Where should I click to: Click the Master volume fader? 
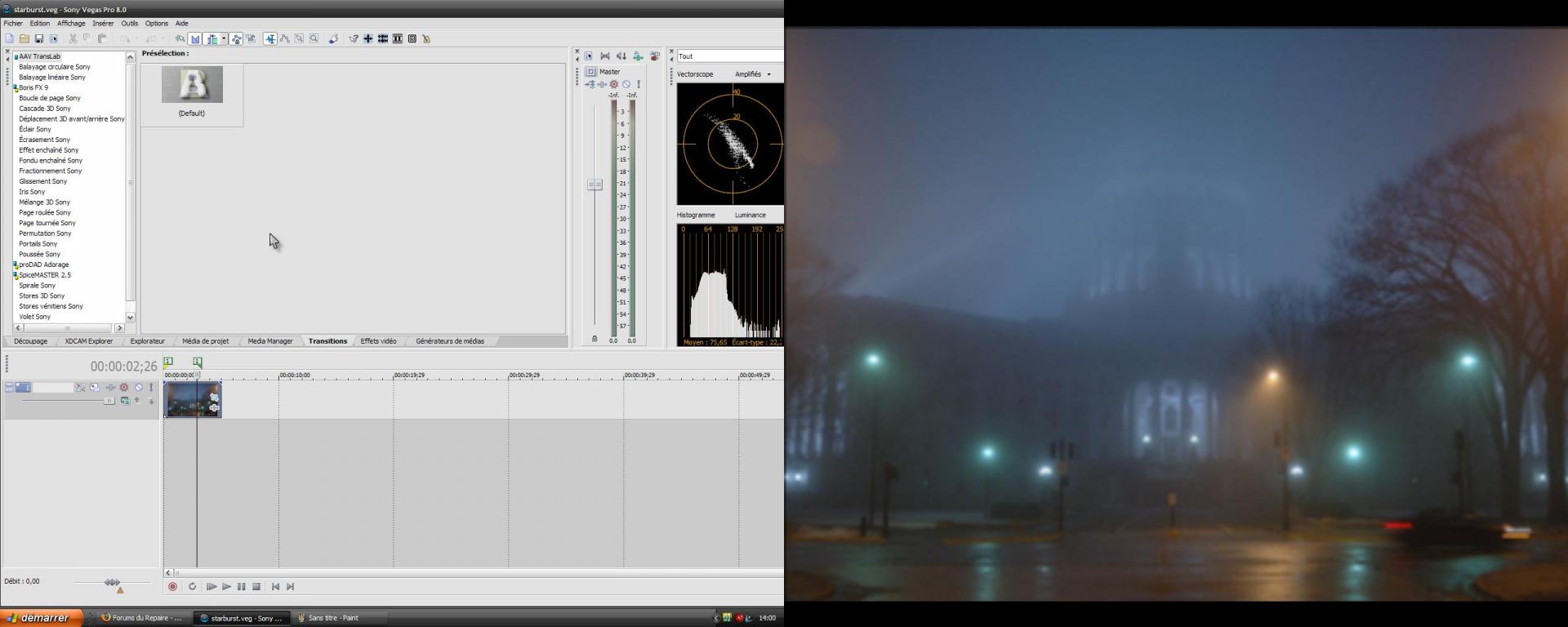tap(595, 185)
